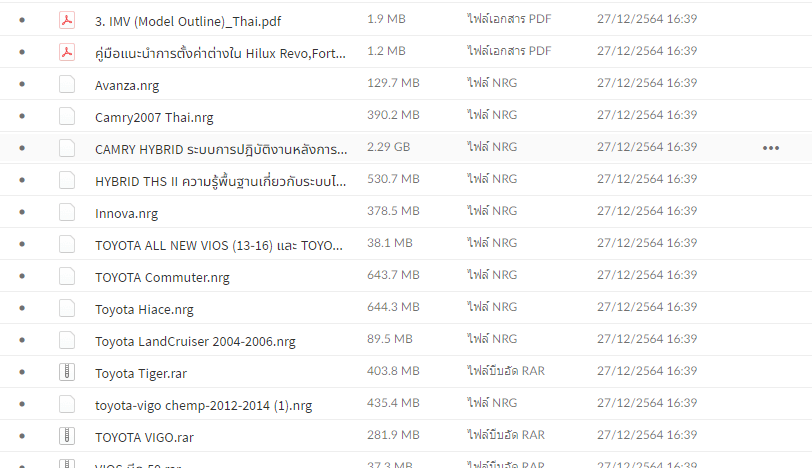Viewport: 812px width, 468px height.
Task: Select the bullet for Toyota Hiace.nrg row
Action: pos(22,308)
